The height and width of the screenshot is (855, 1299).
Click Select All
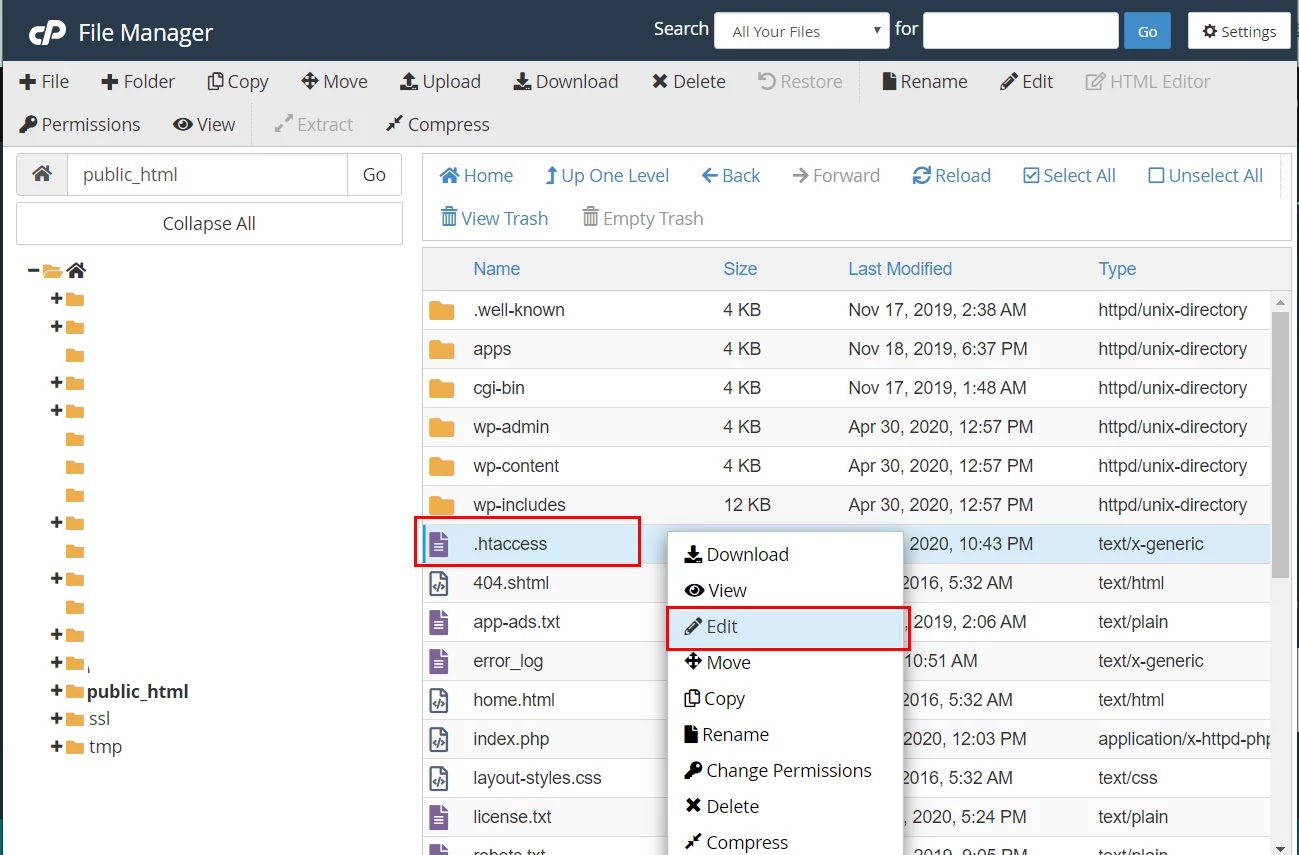tap(1069, 176)
